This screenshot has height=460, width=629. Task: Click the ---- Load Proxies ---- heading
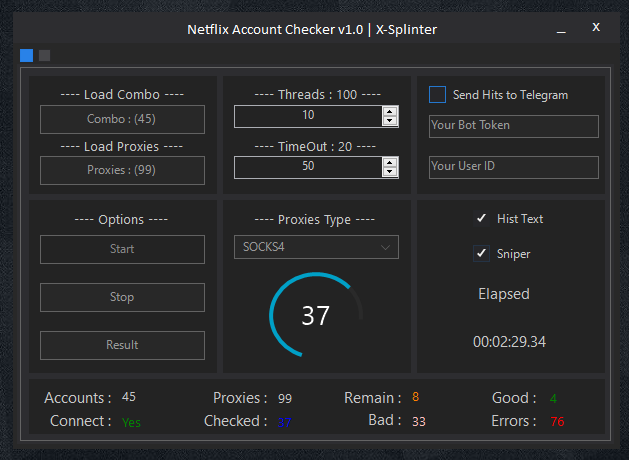click(x=122, y=147)
